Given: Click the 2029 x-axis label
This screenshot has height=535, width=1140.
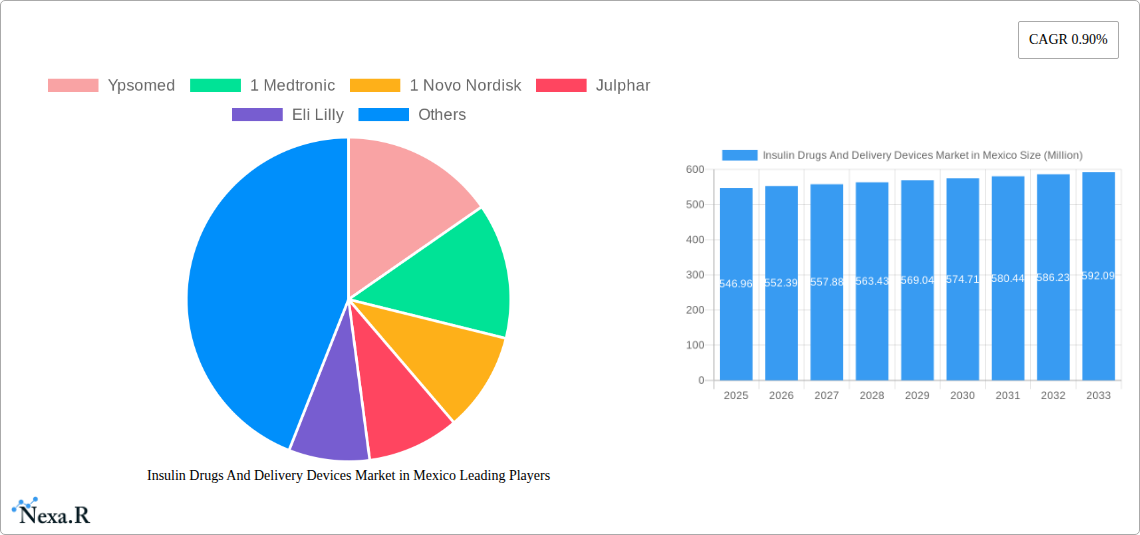Looking at the screenshot, I should (918, 396).
